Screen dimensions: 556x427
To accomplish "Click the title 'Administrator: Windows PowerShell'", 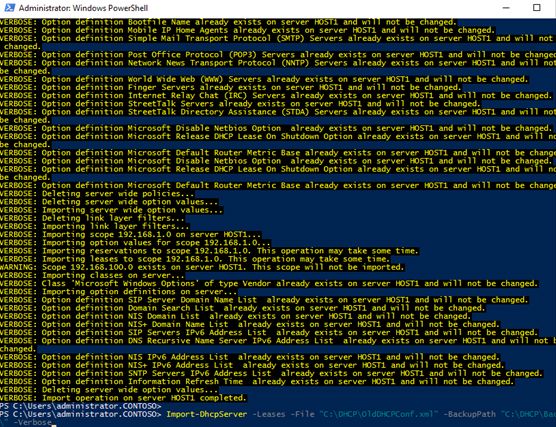I will [83, 8].
